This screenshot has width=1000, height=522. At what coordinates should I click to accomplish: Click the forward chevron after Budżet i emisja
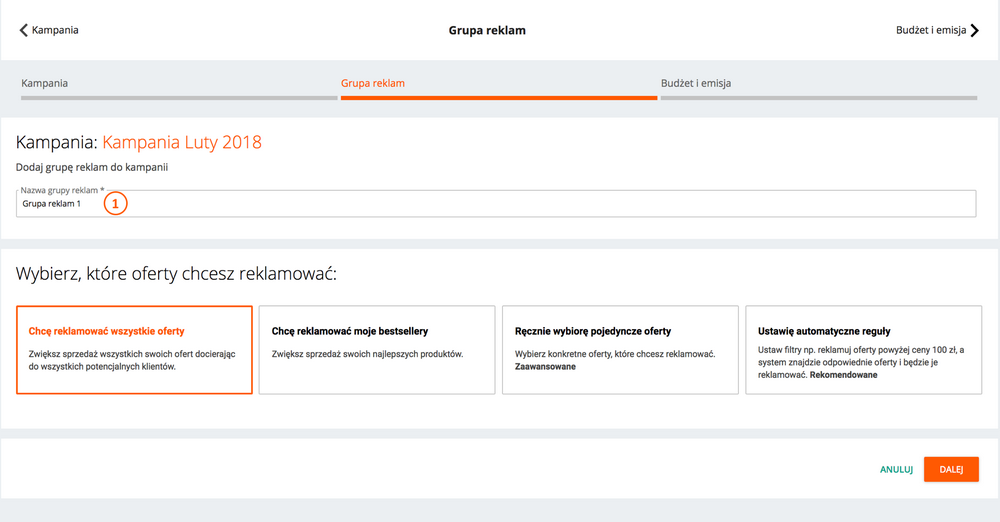tap(974, 31)
